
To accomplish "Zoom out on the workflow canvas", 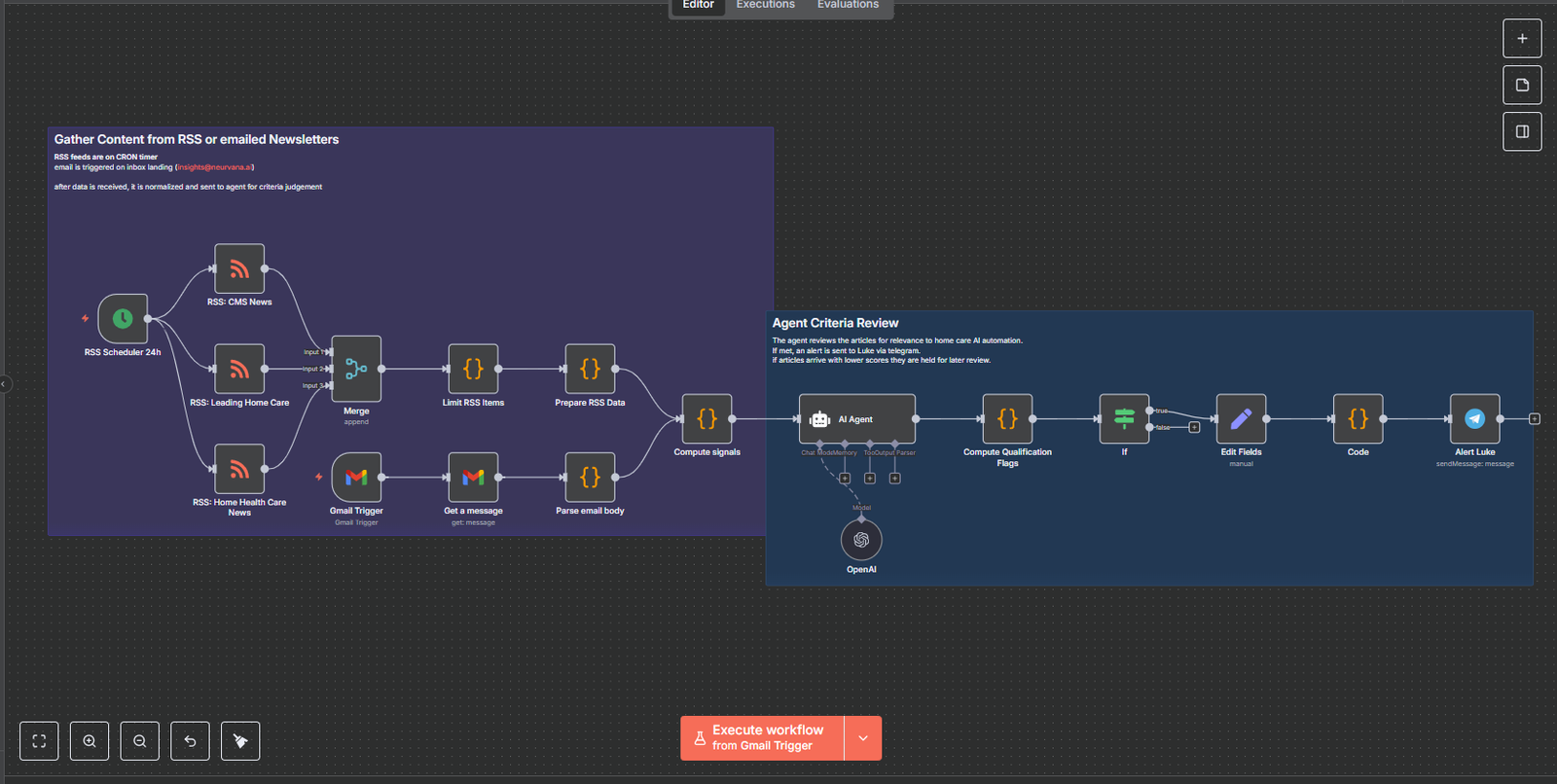I will point(140,741).
